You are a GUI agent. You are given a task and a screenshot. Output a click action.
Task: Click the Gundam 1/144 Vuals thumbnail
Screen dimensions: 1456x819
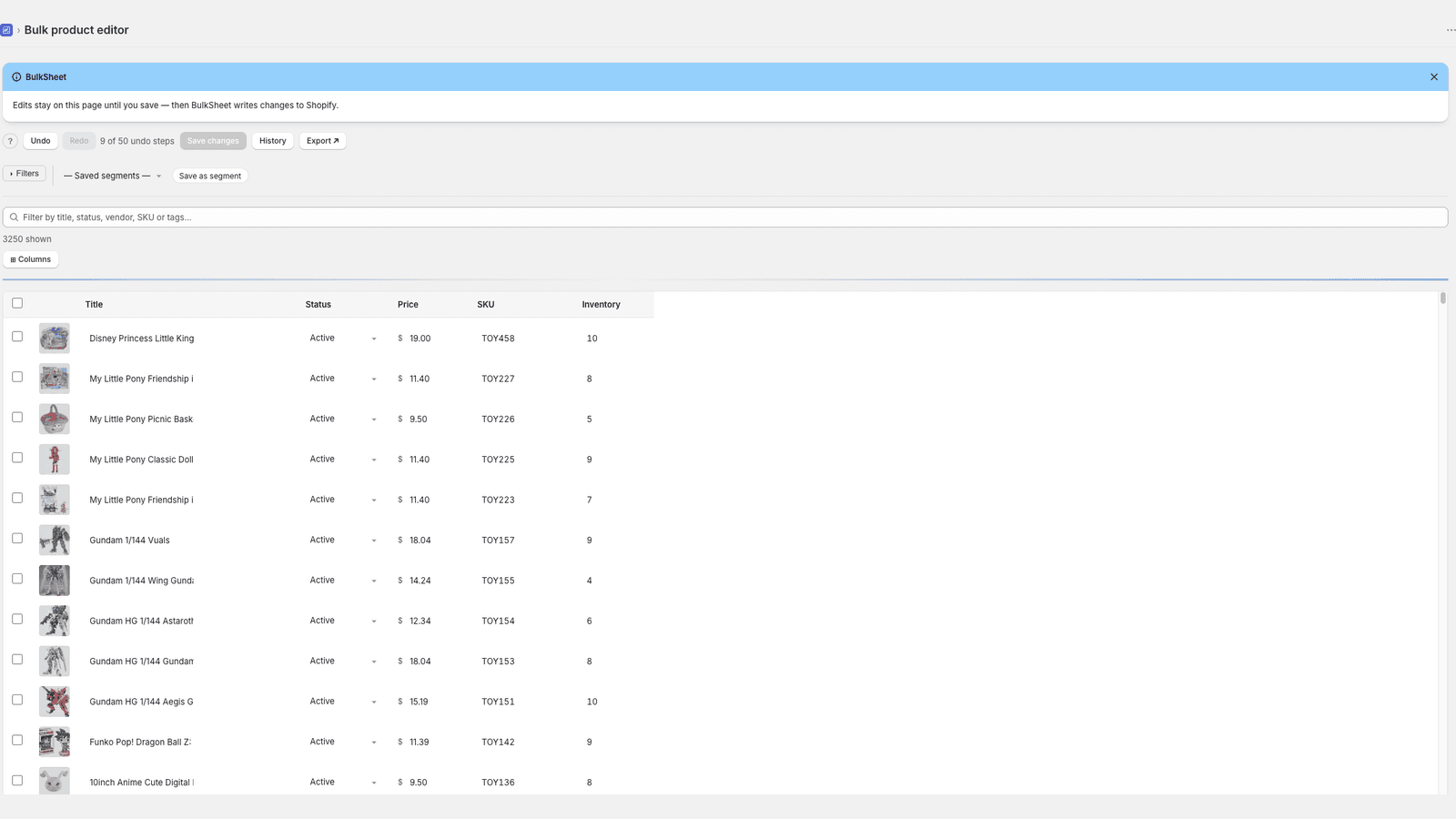click(x=55, y=540)
